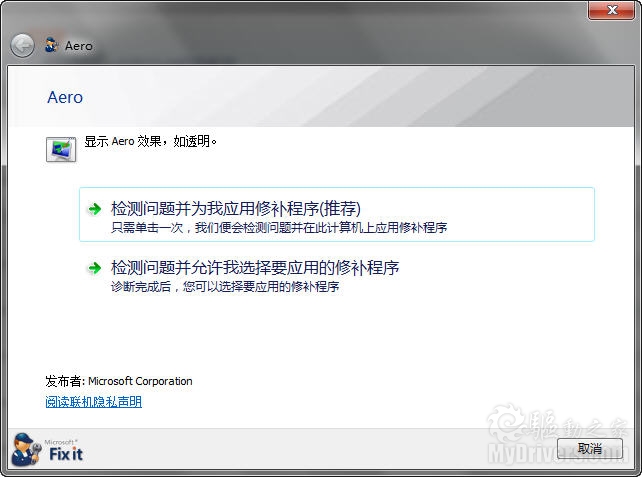Click the Aero monitor icon beside the description

coord(61,149)
